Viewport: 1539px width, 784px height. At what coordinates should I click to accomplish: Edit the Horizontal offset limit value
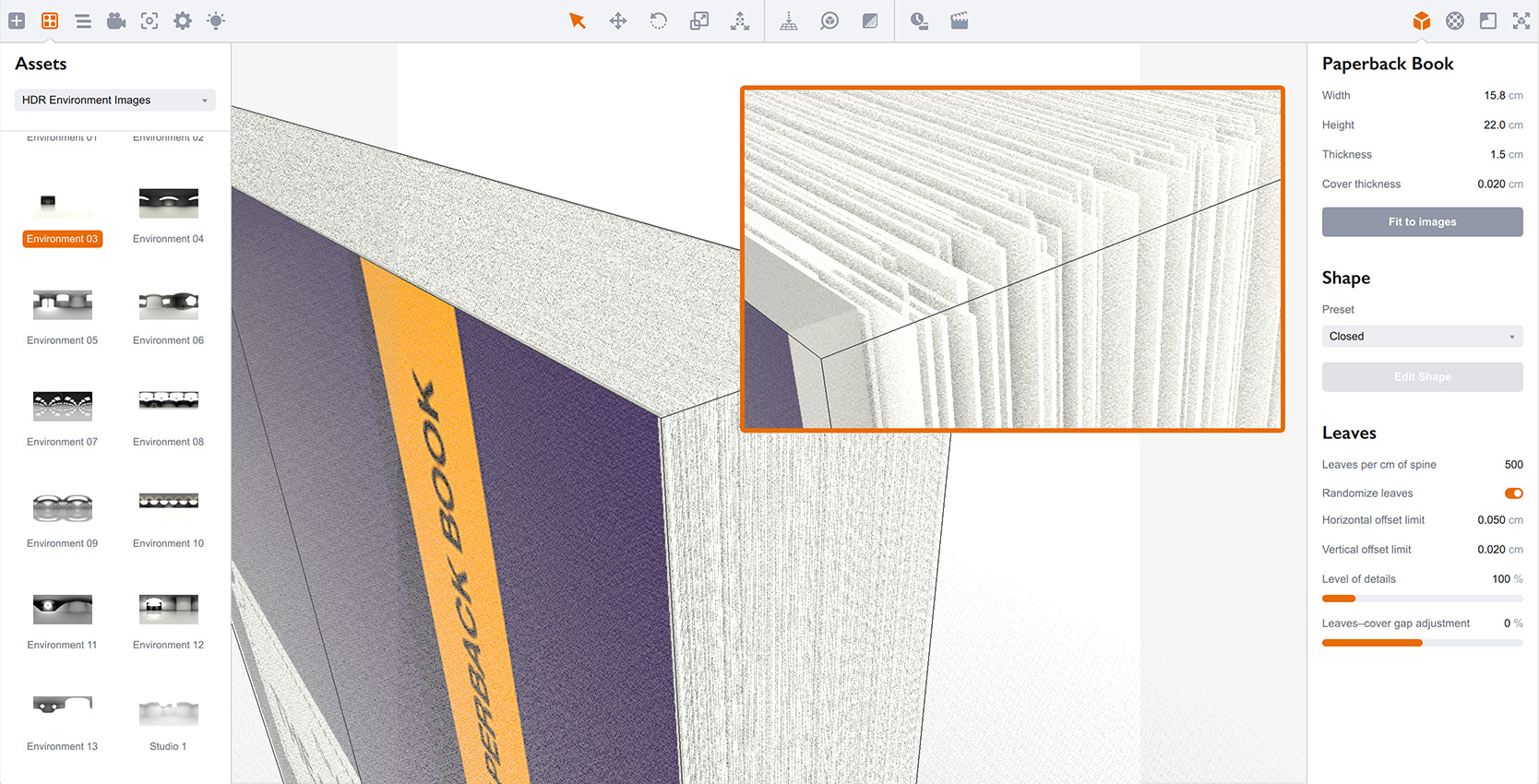[1491, 519]
